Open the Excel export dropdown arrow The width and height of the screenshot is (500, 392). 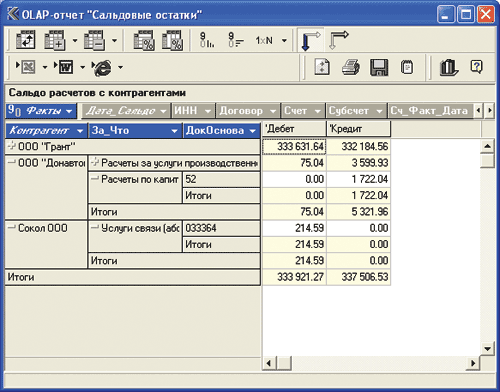[45, 68]
